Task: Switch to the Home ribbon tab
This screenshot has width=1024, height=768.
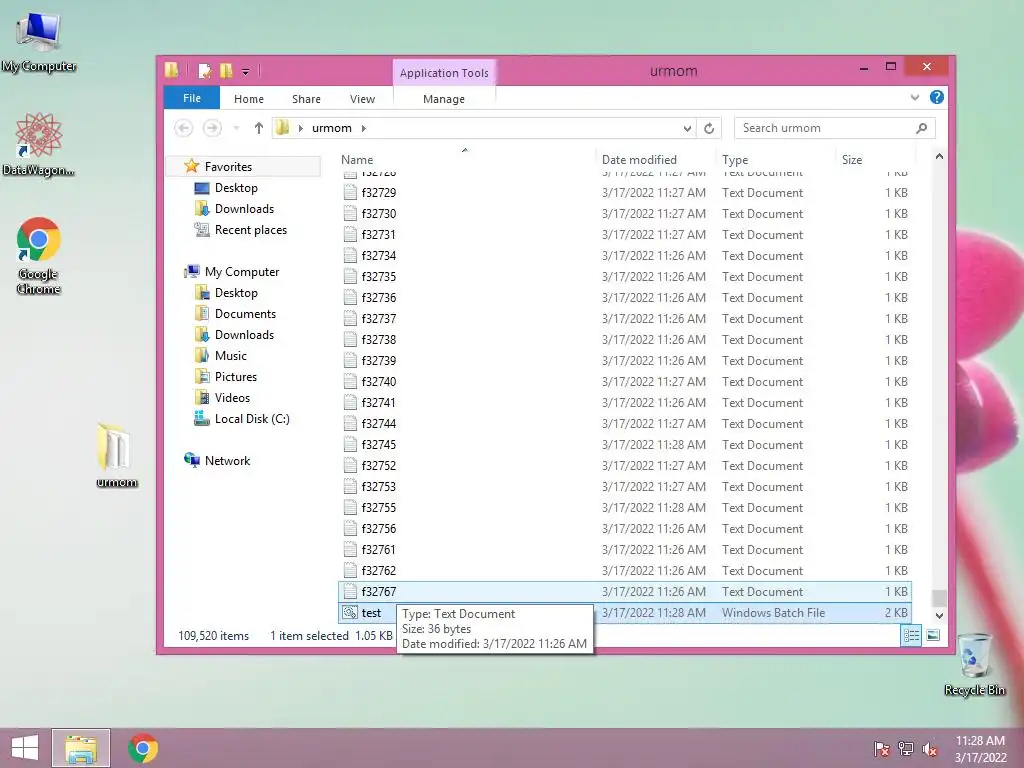Action: 248,99
